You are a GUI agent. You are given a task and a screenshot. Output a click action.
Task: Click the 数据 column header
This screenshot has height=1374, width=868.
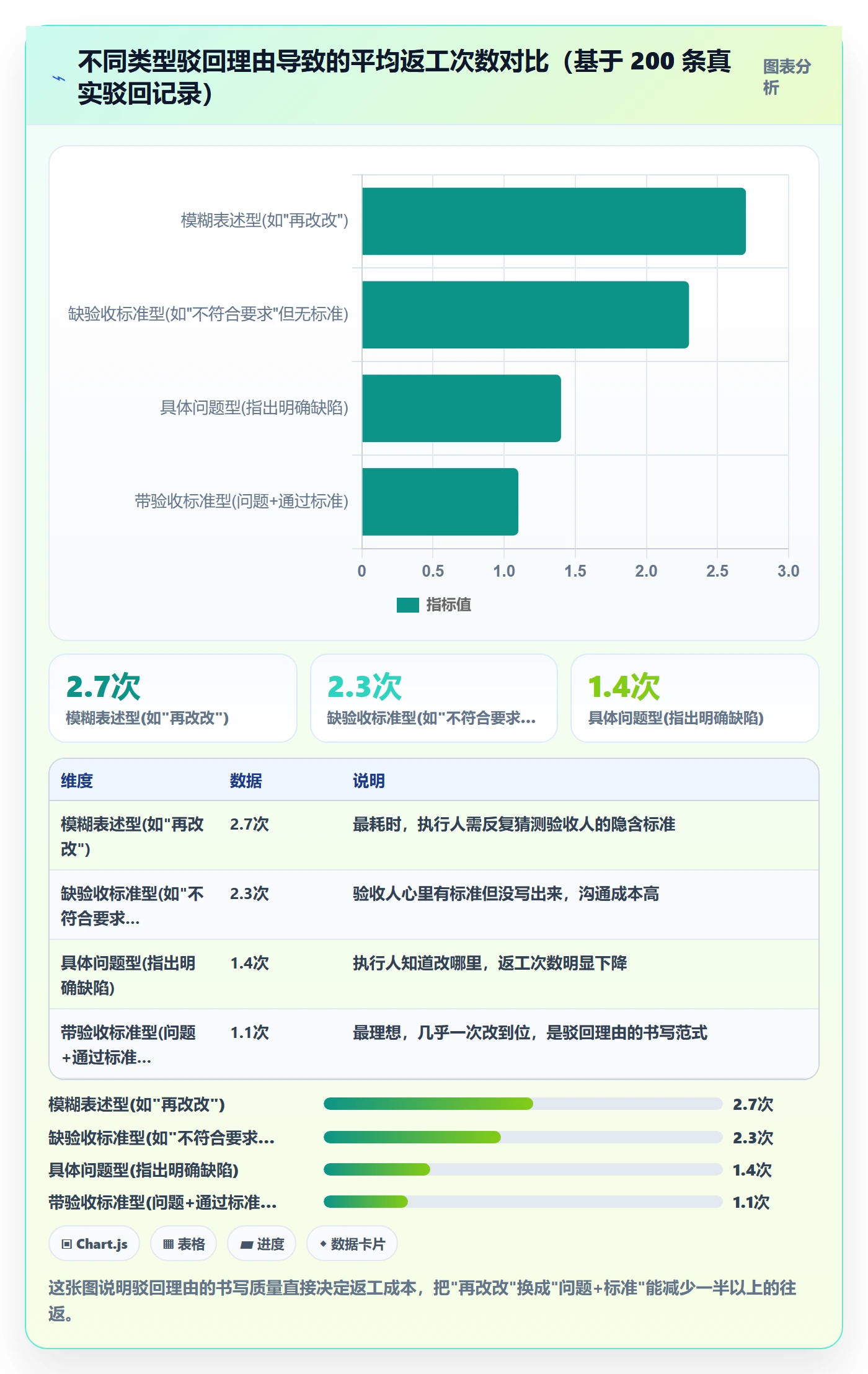pyautogui.click(x=246, y=781)
